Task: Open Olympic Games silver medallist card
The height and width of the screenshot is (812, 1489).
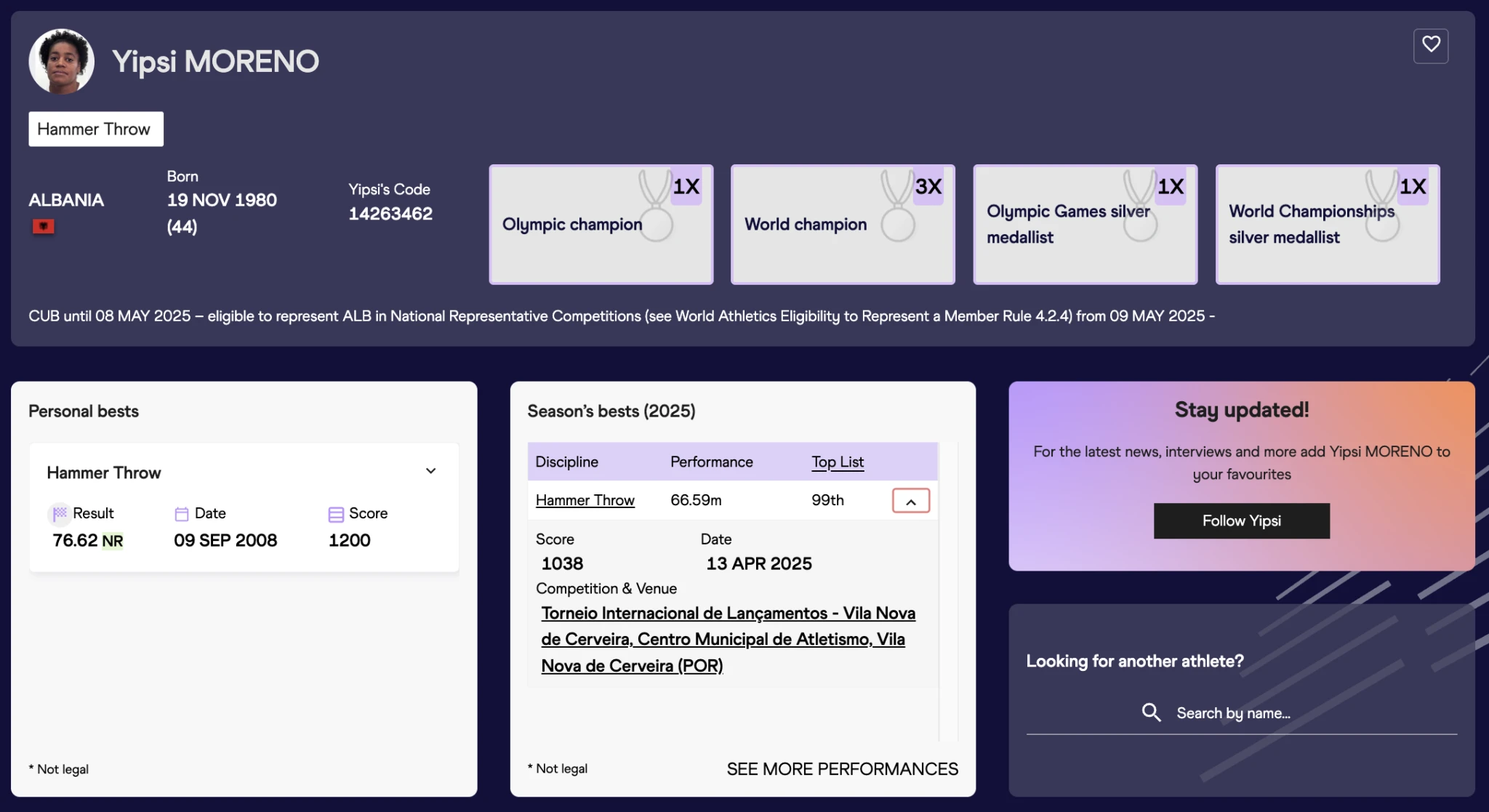Action: [1085, 224]
